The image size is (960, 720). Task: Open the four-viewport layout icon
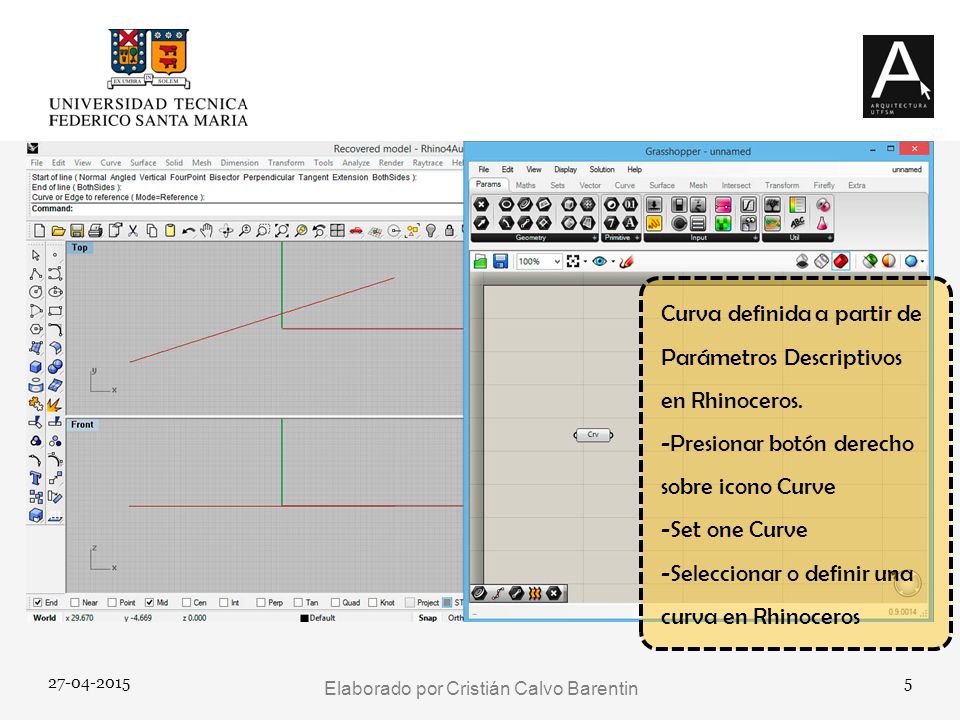point(337,230)
